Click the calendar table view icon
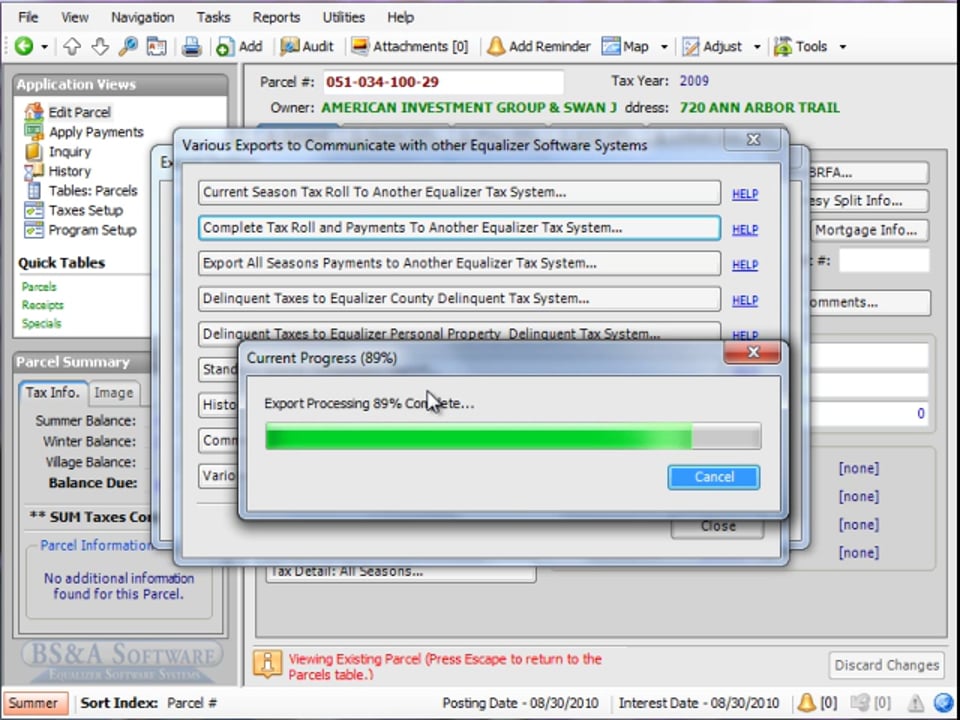 pos(156,47)
